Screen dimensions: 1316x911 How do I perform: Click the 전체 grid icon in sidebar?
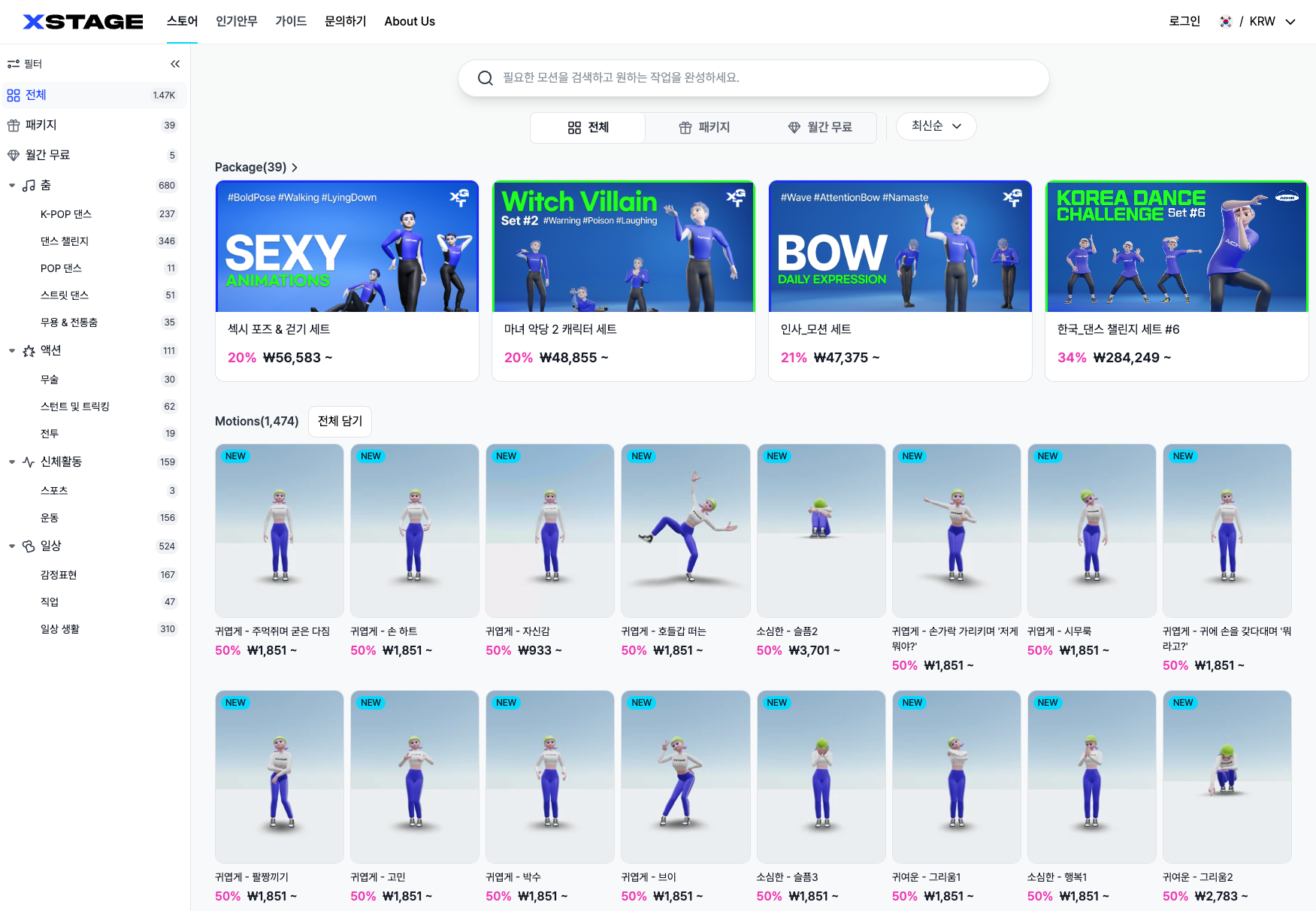[14, 95]
